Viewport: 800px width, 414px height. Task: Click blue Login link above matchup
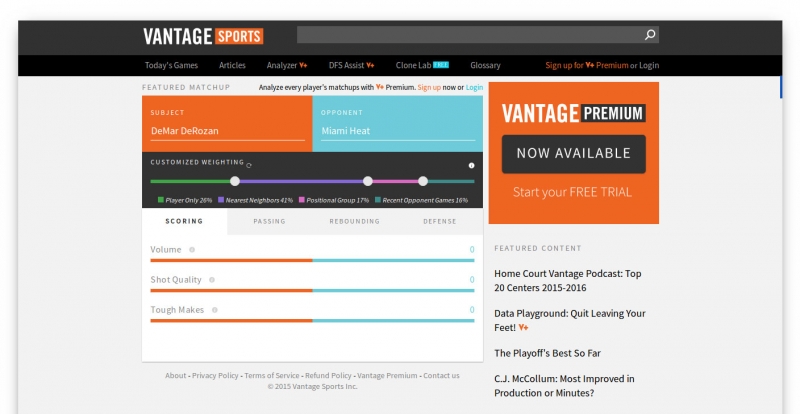pyautogui.click(x=474, y=87)
